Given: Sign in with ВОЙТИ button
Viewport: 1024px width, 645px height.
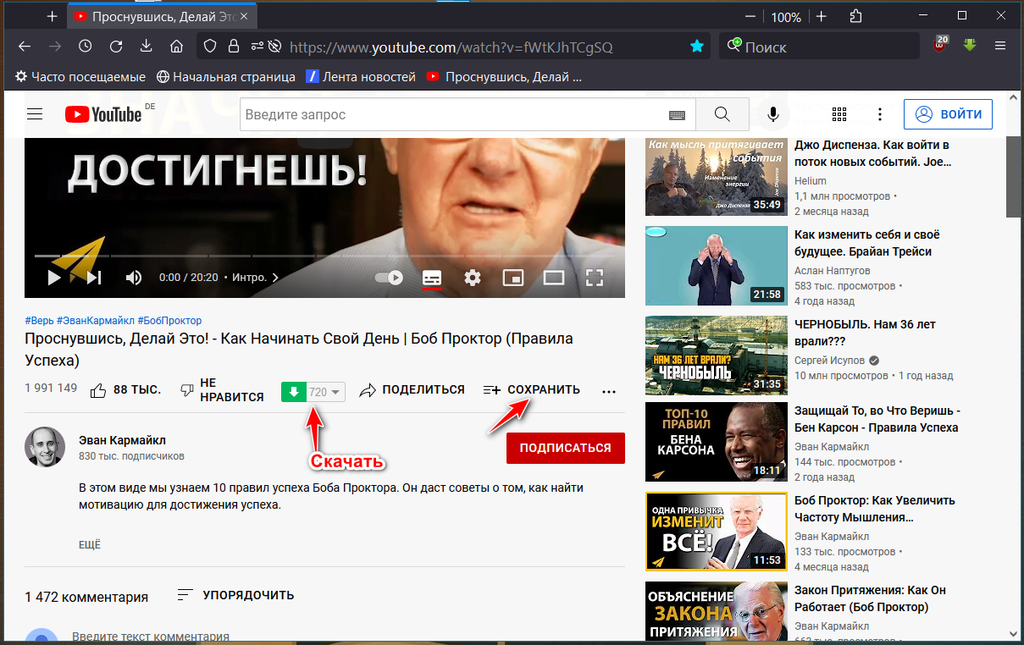Looking at the screenshot, I should coord(948,114).
